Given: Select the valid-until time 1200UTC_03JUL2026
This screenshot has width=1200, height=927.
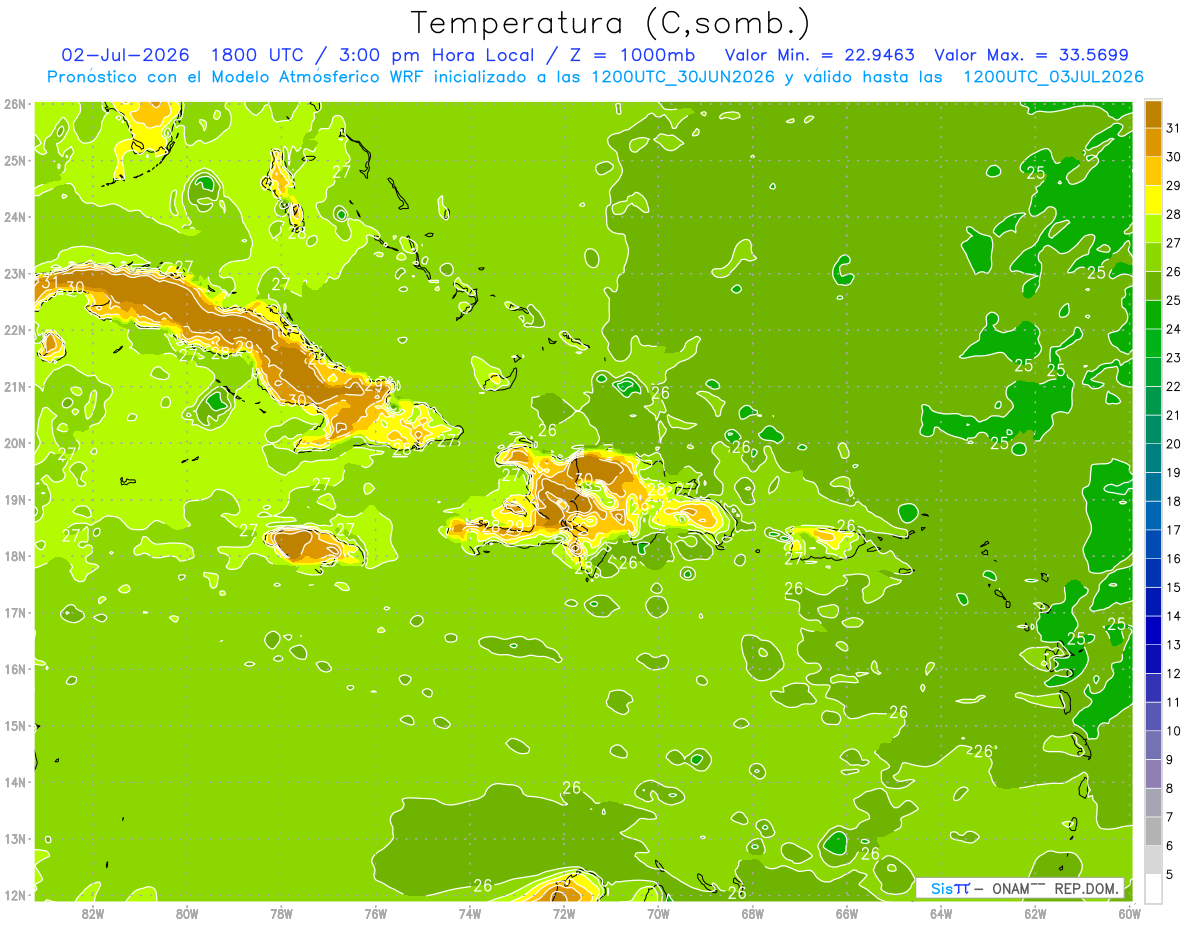Looking at the screenshot, I should (1053, 77).
